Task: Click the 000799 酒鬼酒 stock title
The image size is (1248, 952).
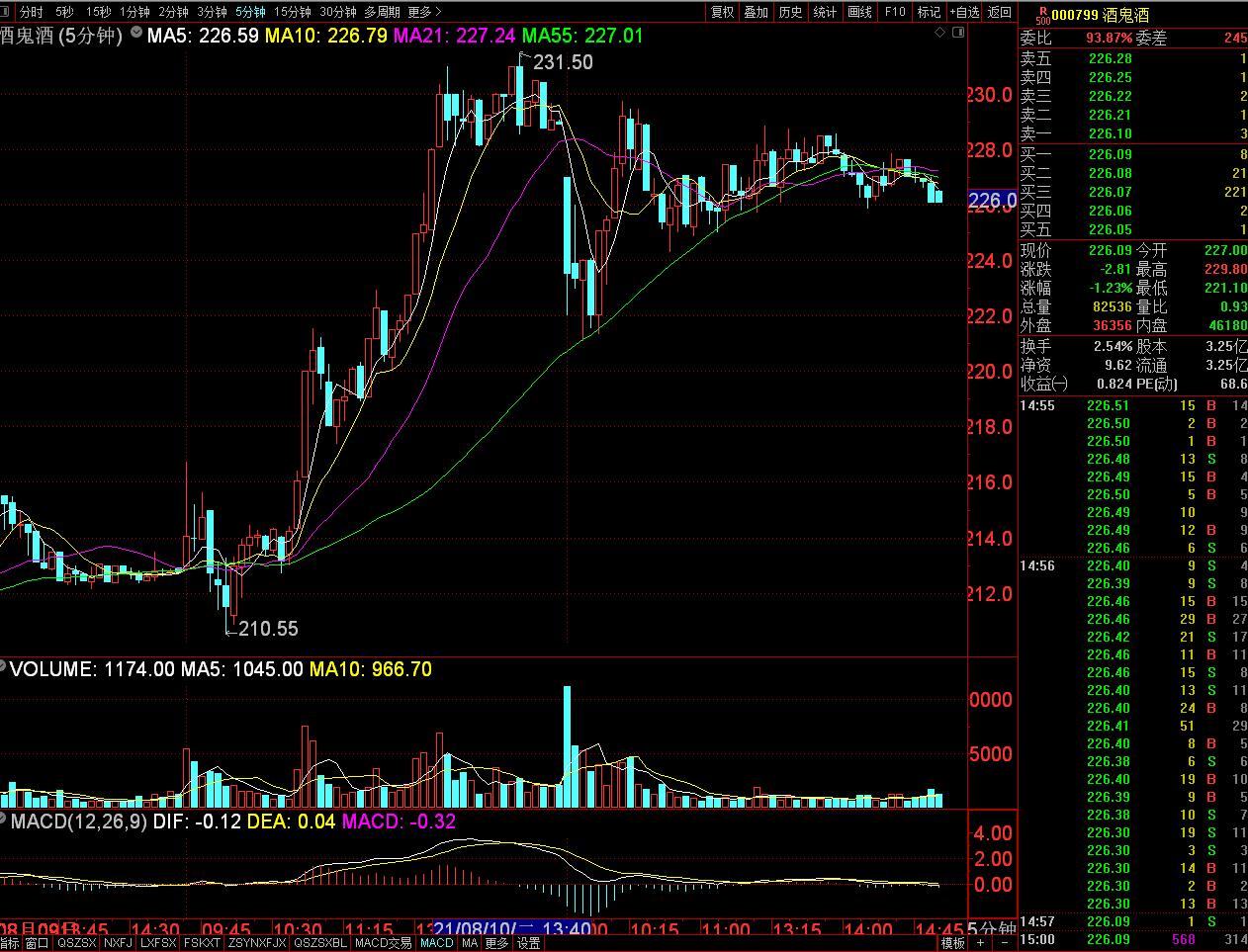Action: tap(1100, 15)
